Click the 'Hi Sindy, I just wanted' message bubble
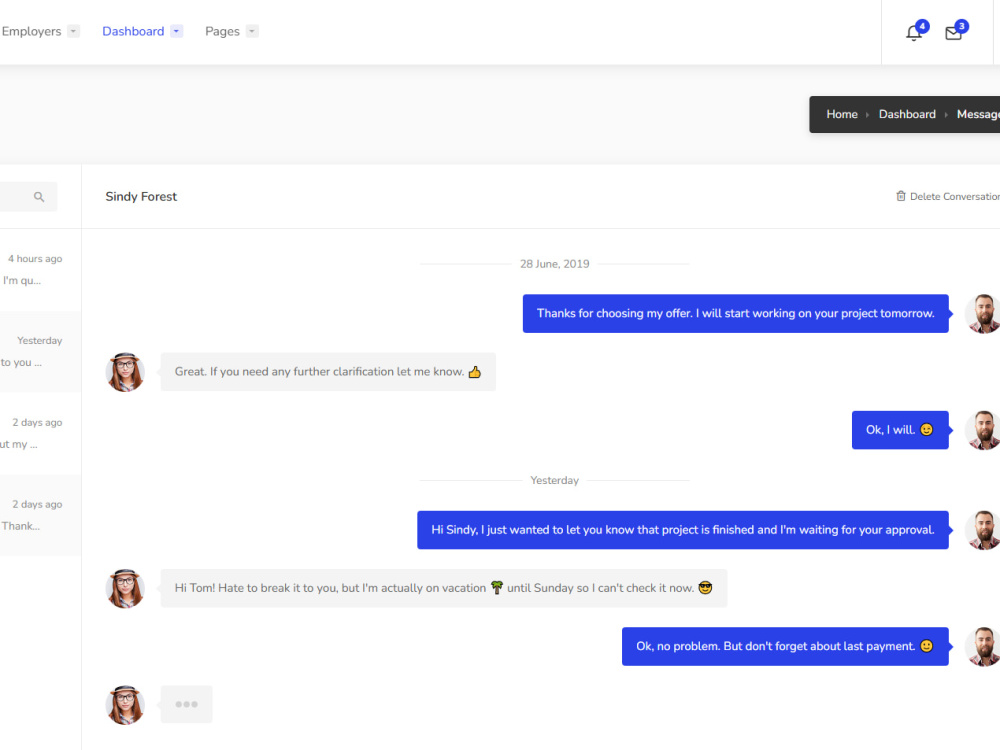The height and width of the screenshot is (750, 1000). (682, 530)
